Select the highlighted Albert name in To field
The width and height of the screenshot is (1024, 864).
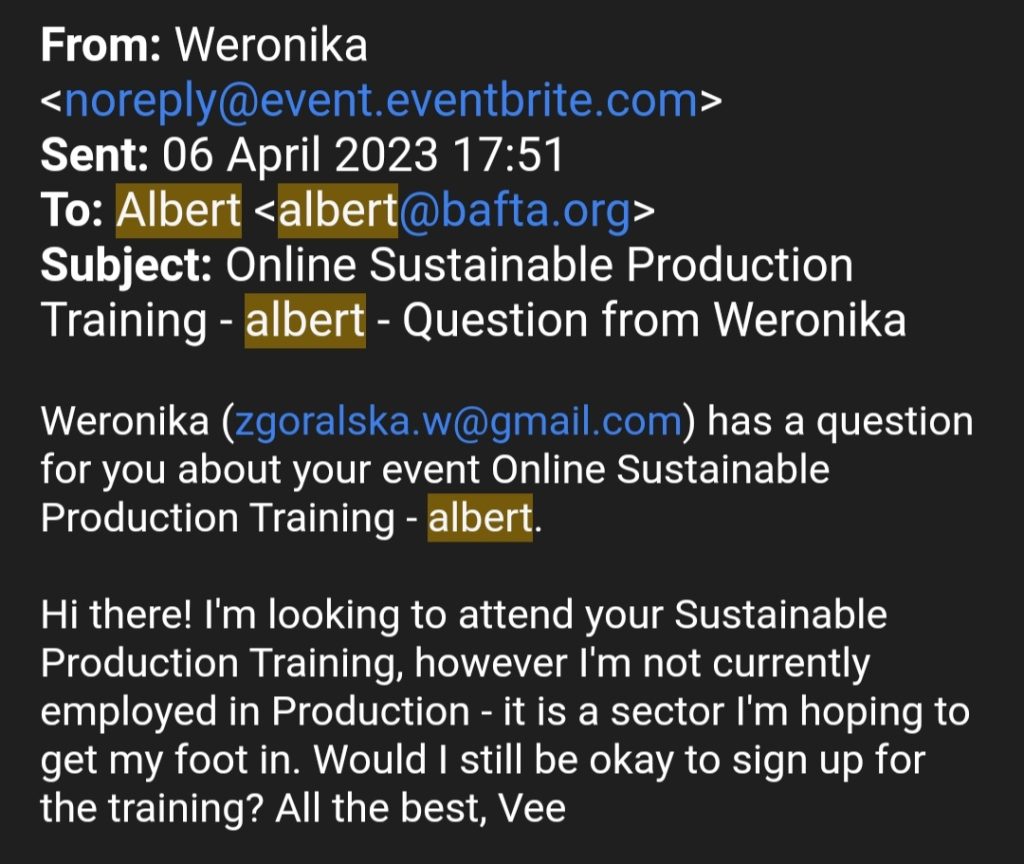179,210
